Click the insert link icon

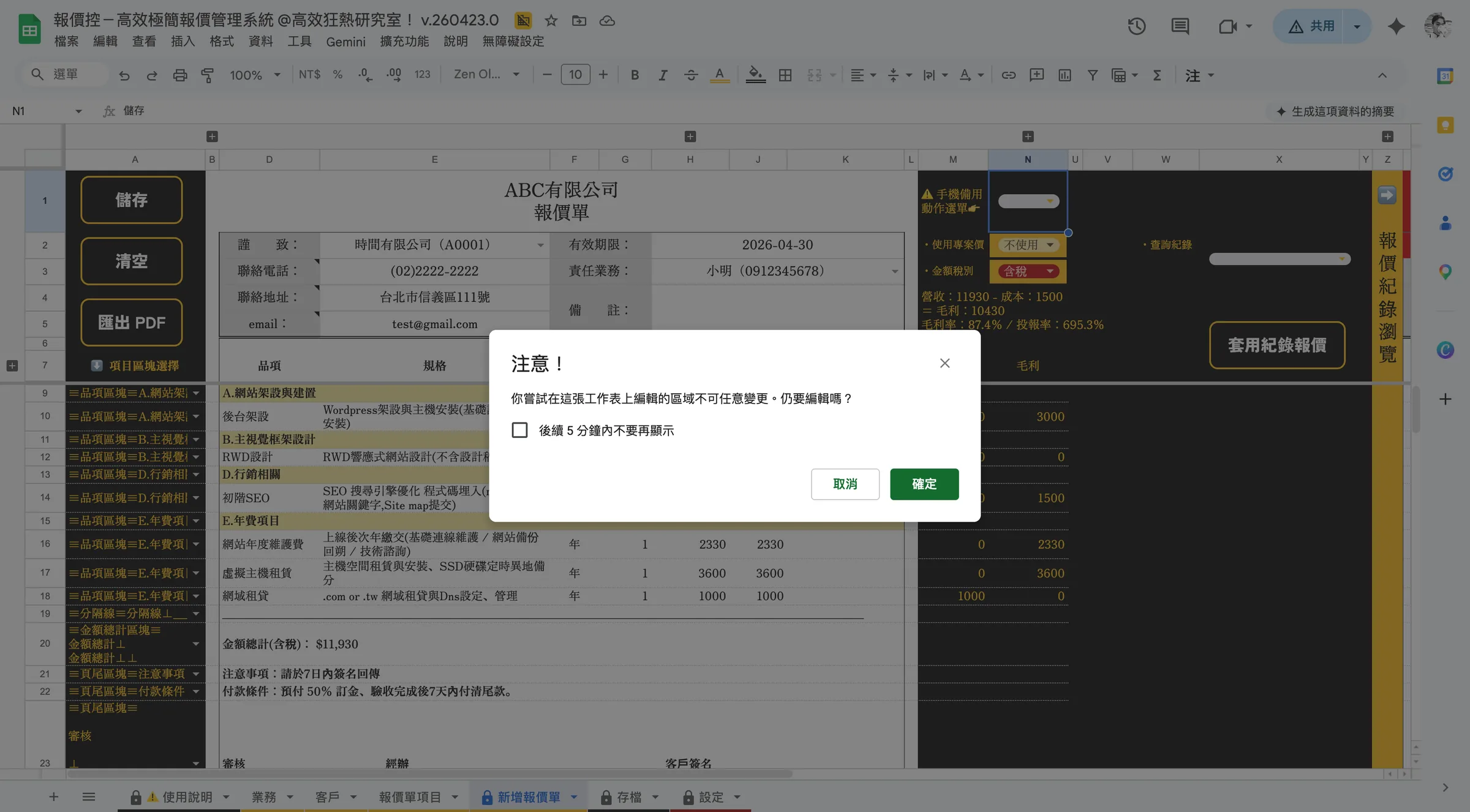[1008, 75]
